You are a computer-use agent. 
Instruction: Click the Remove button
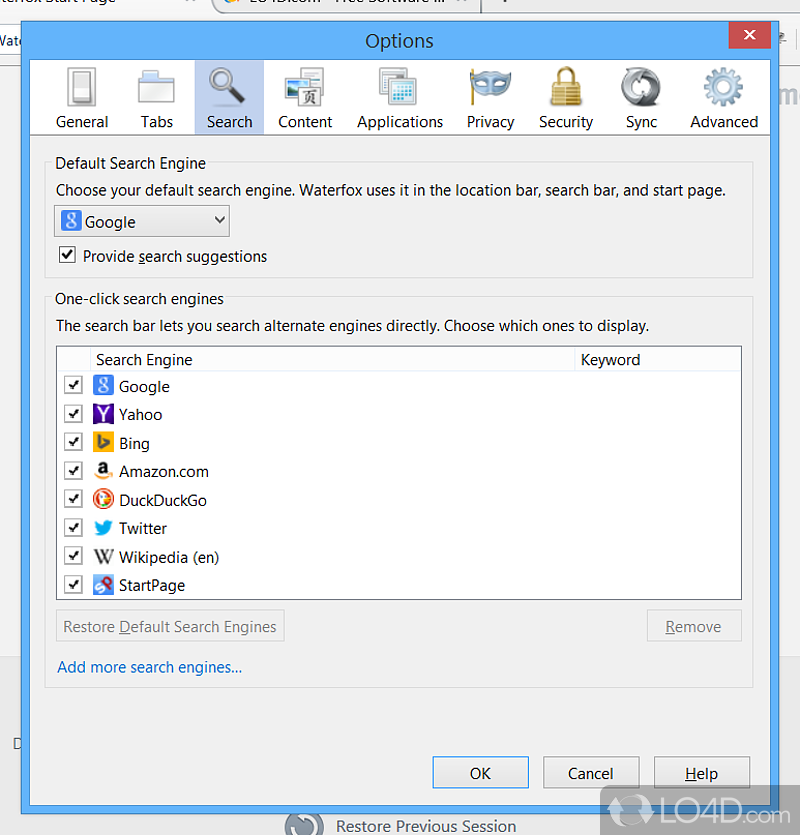click(693, 626)
